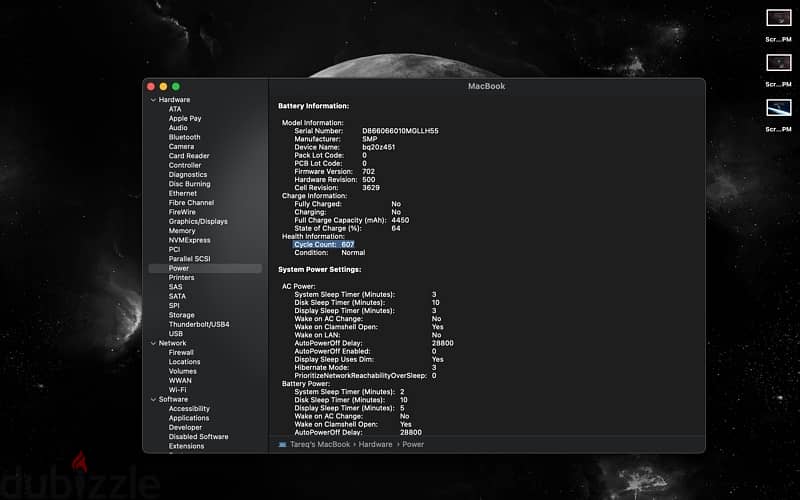Open Disabled Software entry
Viewport: 800px width, 500px height.
coord(198,437)
